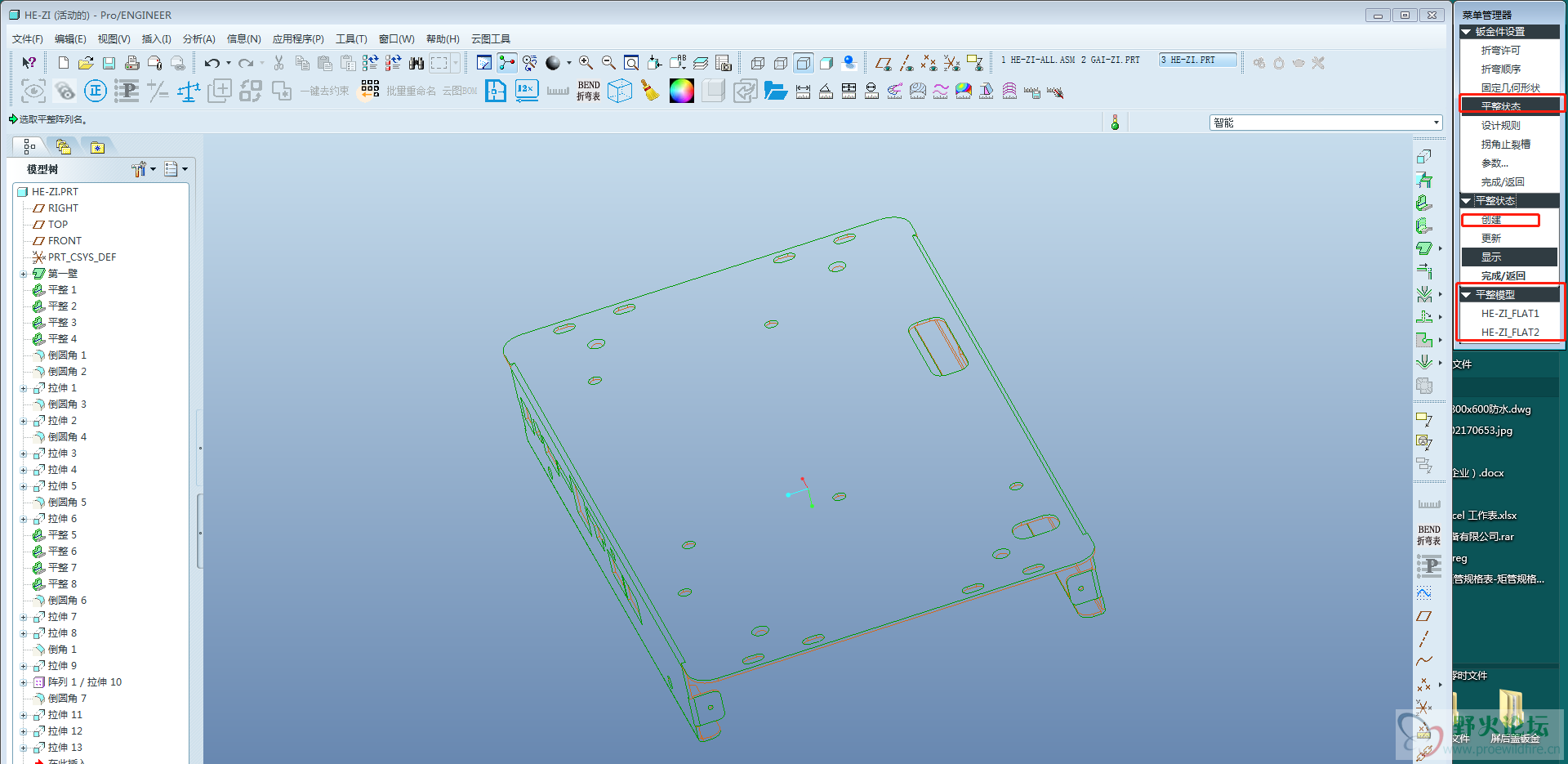
Task: Click the 正 circle icon
Action: pyautogui.click(x=96, y=91)
